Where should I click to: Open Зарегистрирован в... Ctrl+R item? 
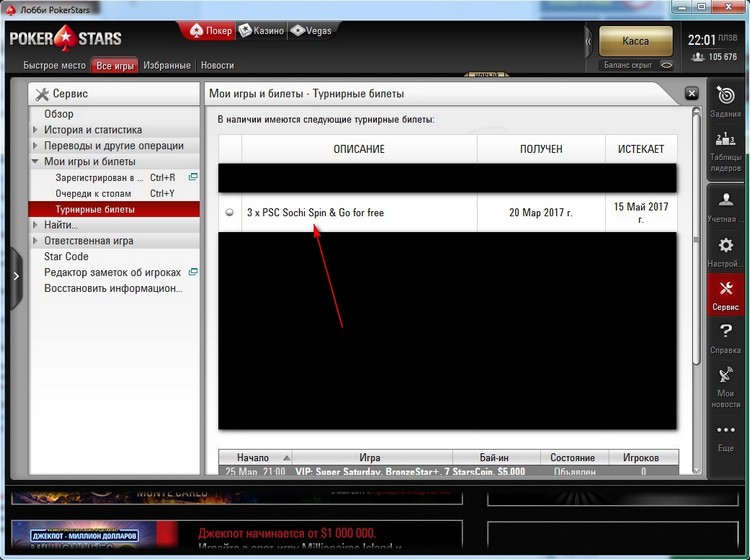click(x=114, y=177)
